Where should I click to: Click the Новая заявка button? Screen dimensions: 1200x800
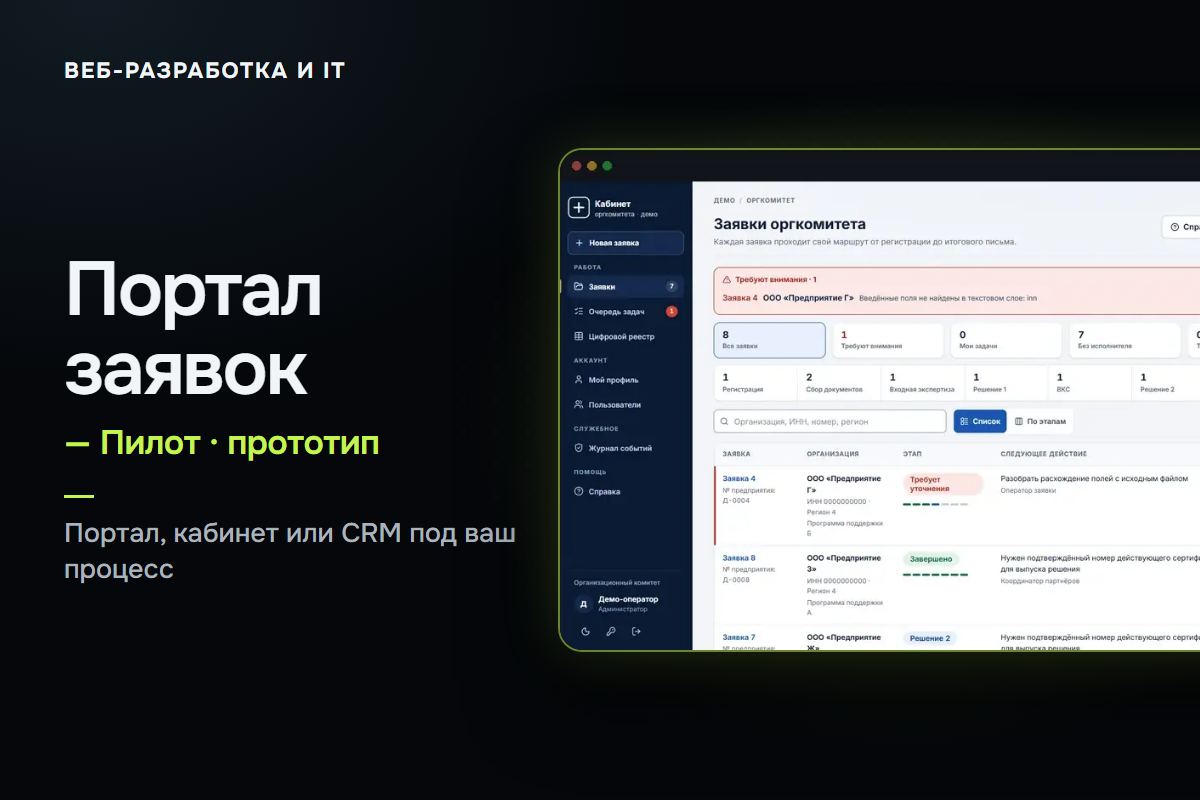pyautogui.click(x=626, y=243)
